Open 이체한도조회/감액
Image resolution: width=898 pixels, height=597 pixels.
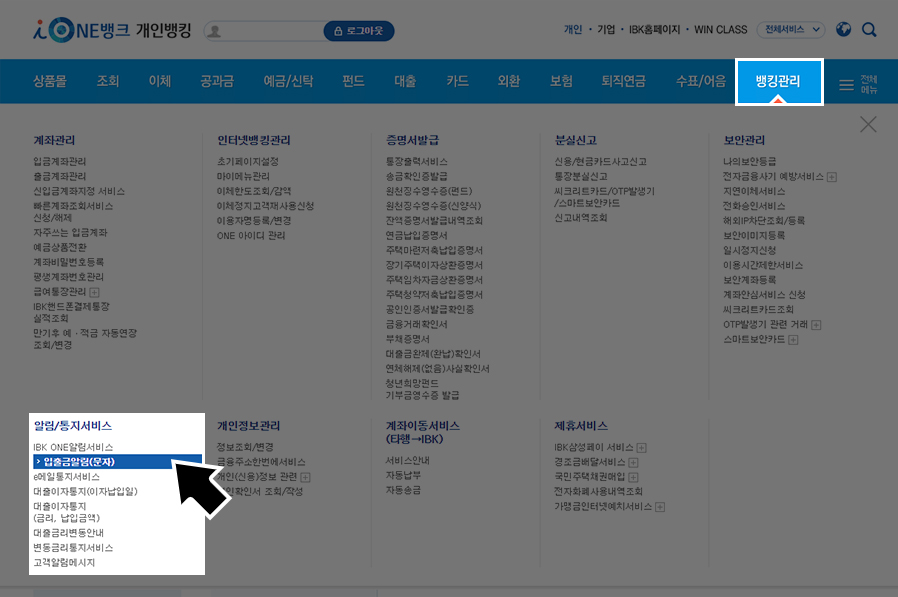(x=254, y=191)
